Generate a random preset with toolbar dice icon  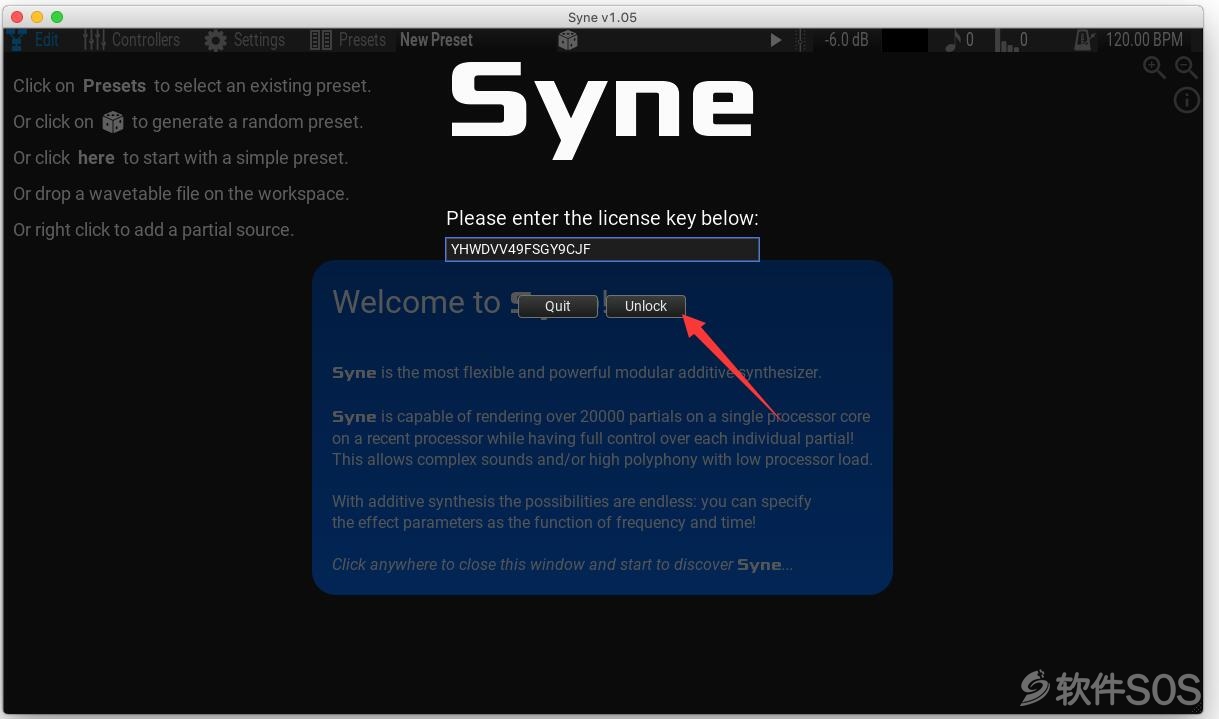tap(568, 40)
